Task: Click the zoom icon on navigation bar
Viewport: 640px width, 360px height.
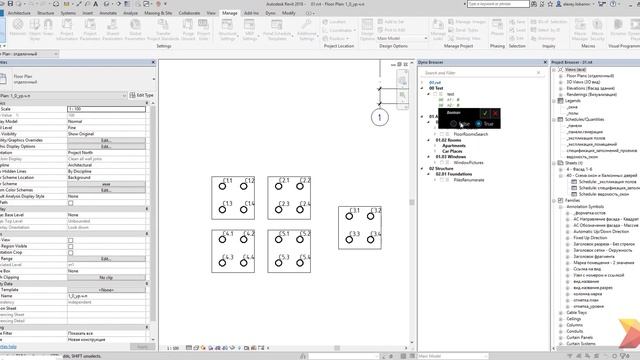Action: [402, 96]
